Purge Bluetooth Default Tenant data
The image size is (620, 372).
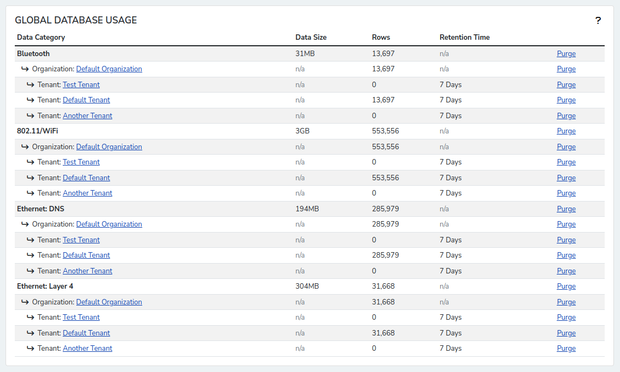[566, 100]
